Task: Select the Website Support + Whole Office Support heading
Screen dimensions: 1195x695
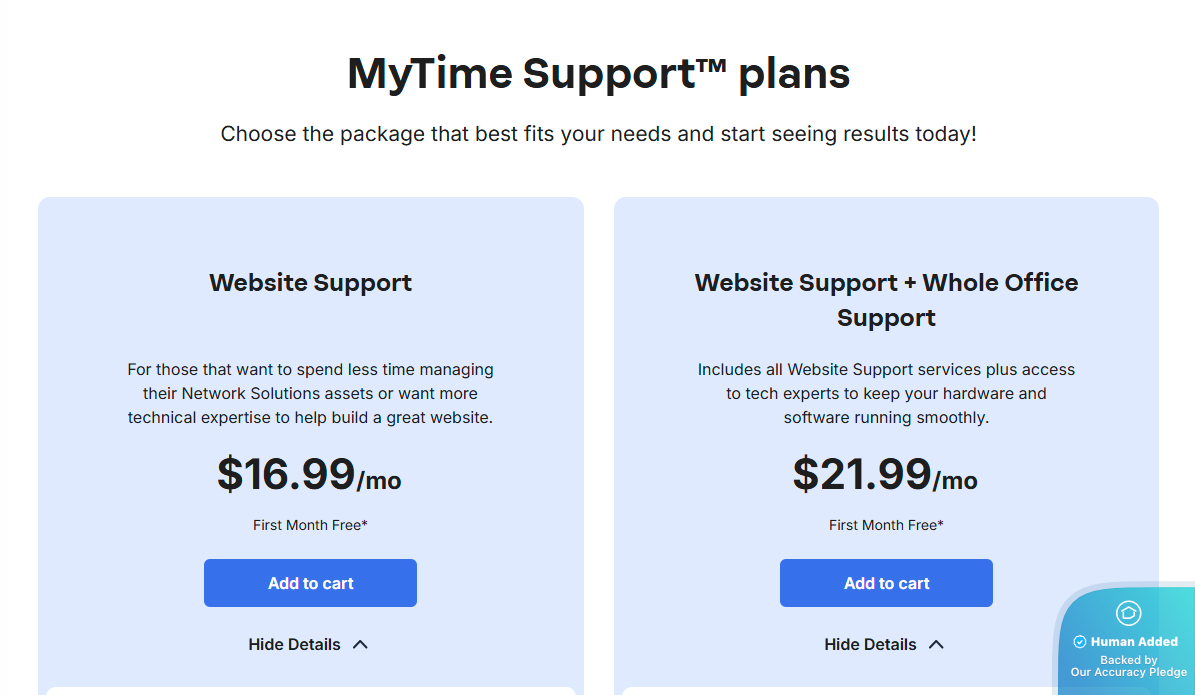Action: click(x=886, y=300)
